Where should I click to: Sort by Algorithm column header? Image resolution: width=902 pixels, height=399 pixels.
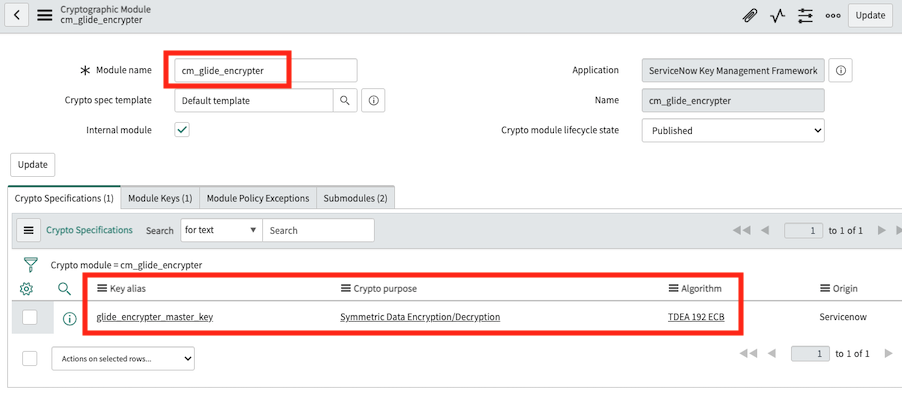click(x=701, y=289)
